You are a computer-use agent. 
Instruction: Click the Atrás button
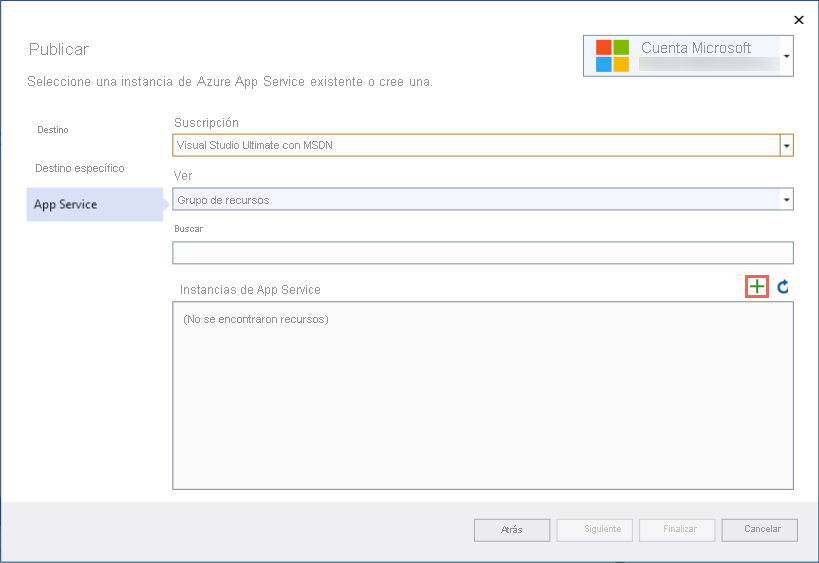pos(512,530)
